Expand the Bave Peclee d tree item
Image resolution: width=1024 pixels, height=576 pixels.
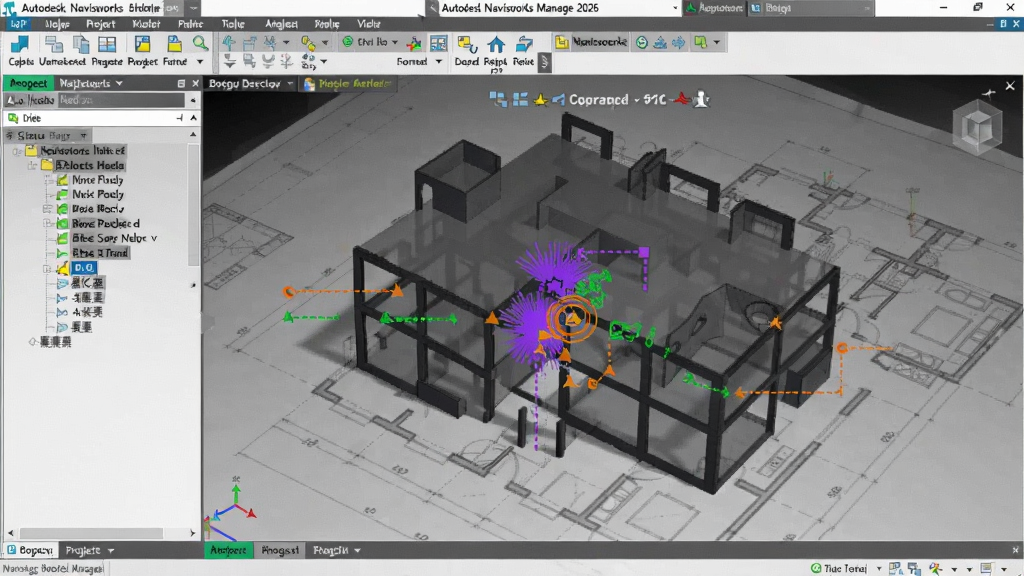[x=47, y=223]
